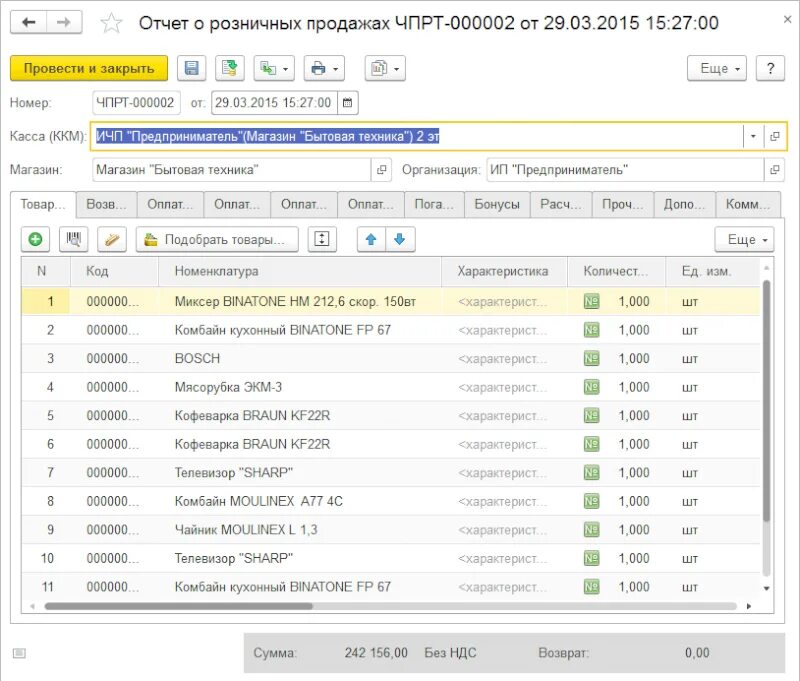Click the barcode search icon
Viewport: 800px width, 681px height.
[73, 239]
